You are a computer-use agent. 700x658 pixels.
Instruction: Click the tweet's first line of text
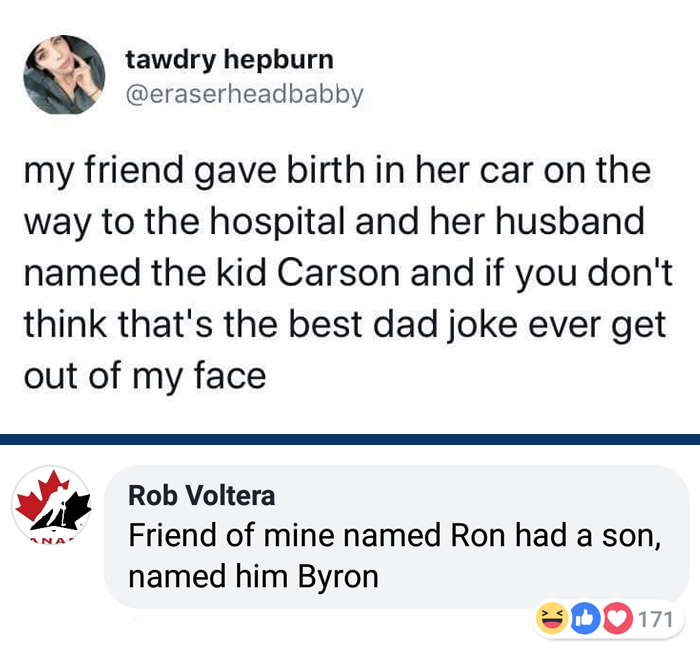coord(336,170)
